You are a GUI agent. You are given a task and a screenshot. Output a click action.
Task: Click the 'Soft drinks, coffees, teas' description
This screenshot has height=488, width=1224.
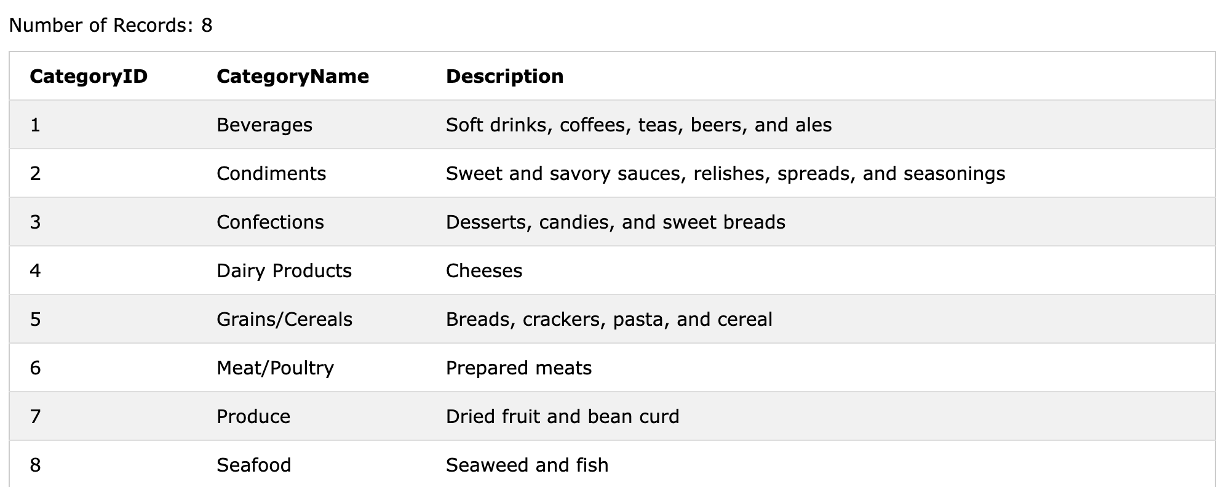click(x=638, y=125)
